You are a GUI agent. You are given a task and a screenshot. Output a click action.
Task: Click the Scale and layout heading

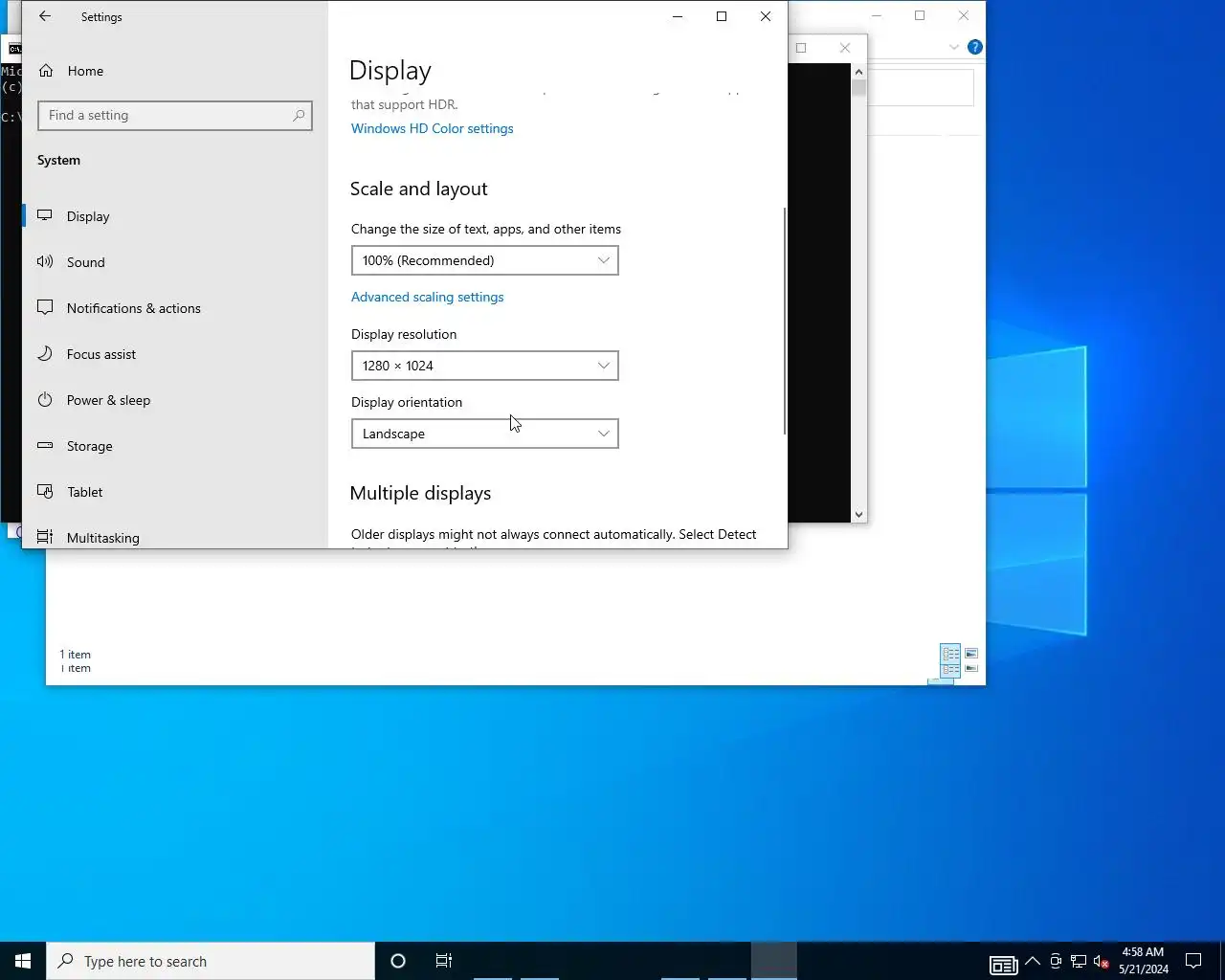coord(418,189)
